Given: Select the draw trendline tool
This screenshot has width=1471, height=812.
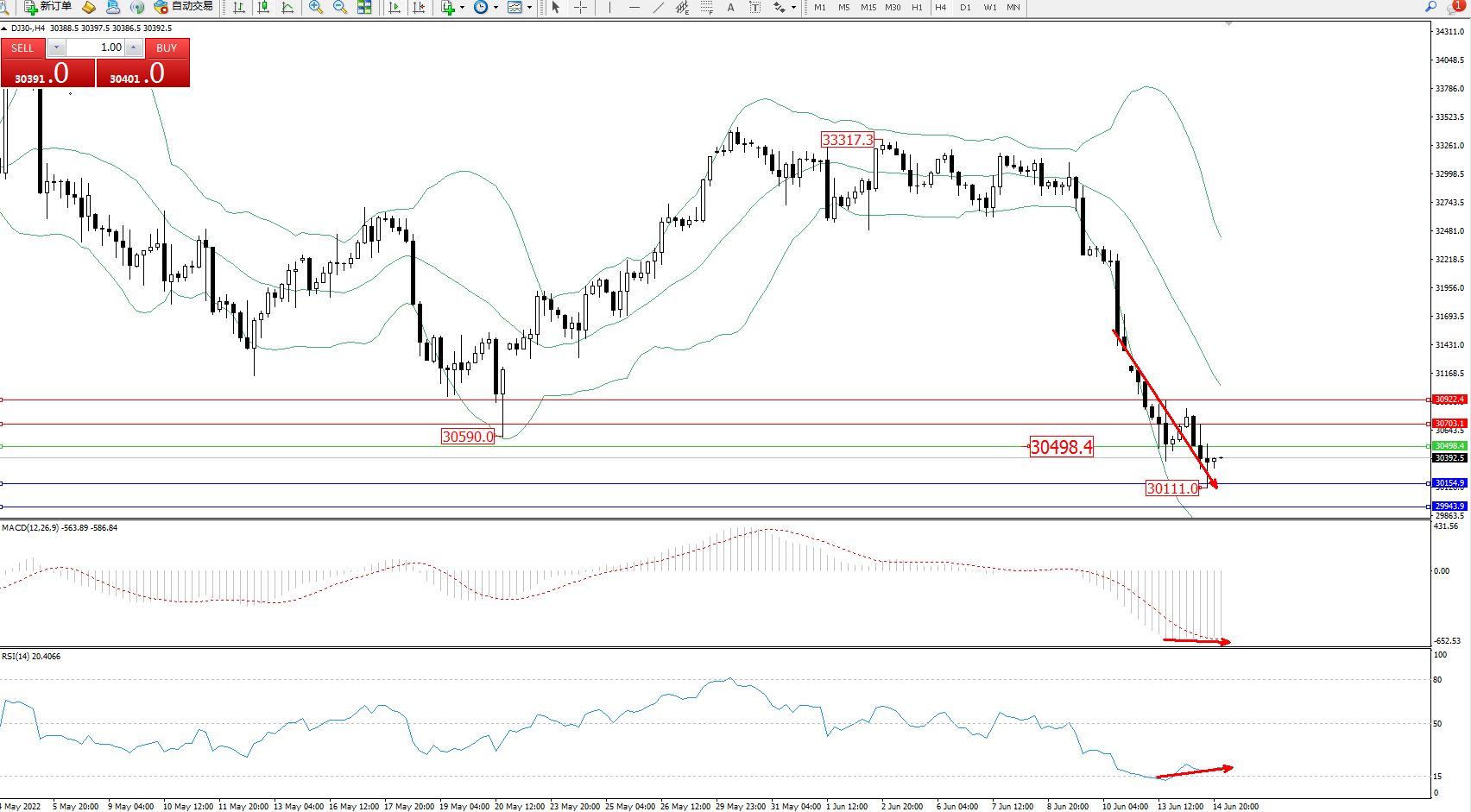Looking at the screenshot, I should pyautogui.click(x=659, y=7).
